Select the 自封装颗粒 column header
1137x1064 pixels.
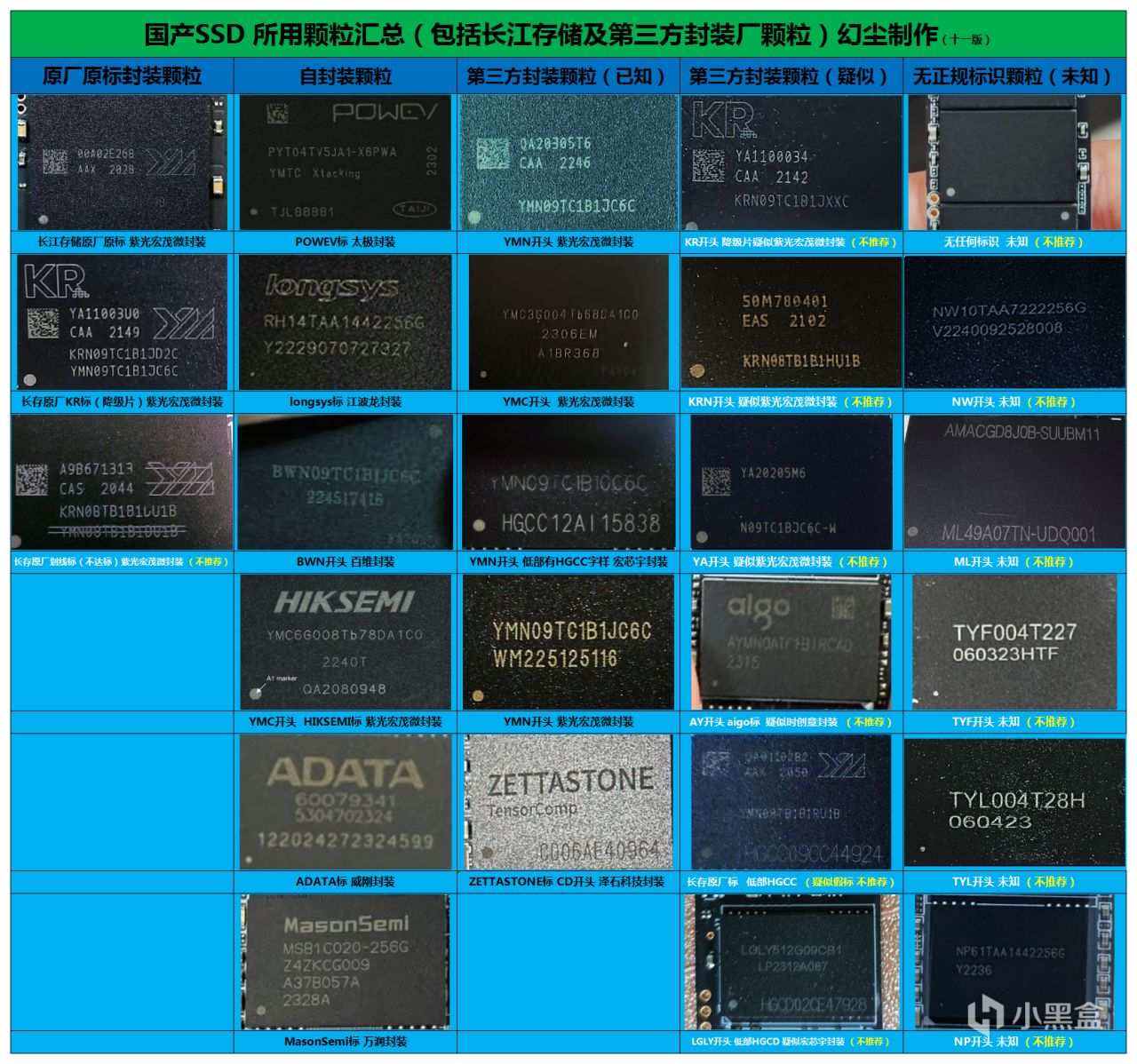[x=346, y=76]
